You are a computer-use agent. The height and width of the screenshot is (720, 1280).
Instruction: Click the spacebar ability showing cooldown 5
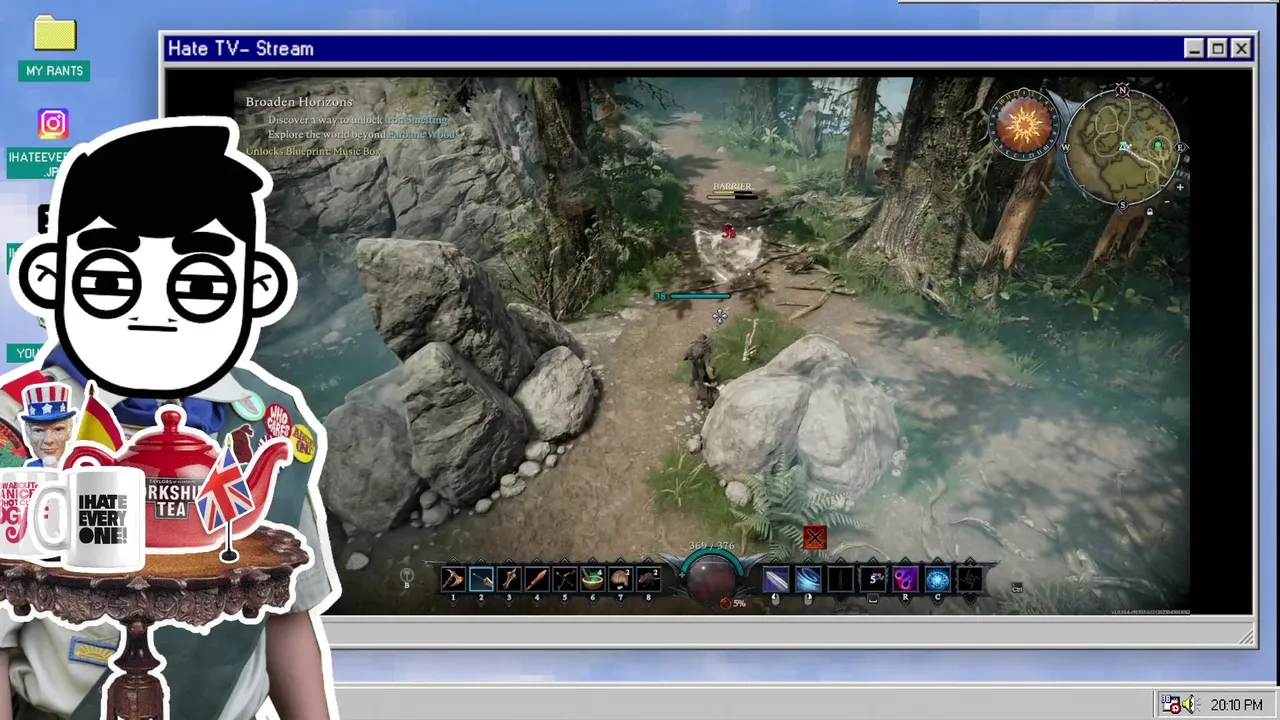[x=875, y=579]
